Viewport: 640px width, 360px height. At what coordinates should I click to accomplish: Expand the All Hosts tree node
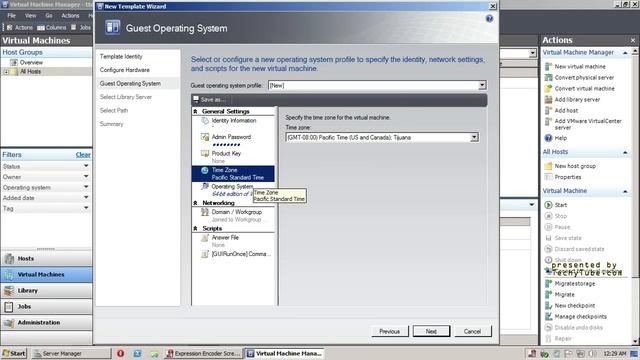(x=6, y=72)
